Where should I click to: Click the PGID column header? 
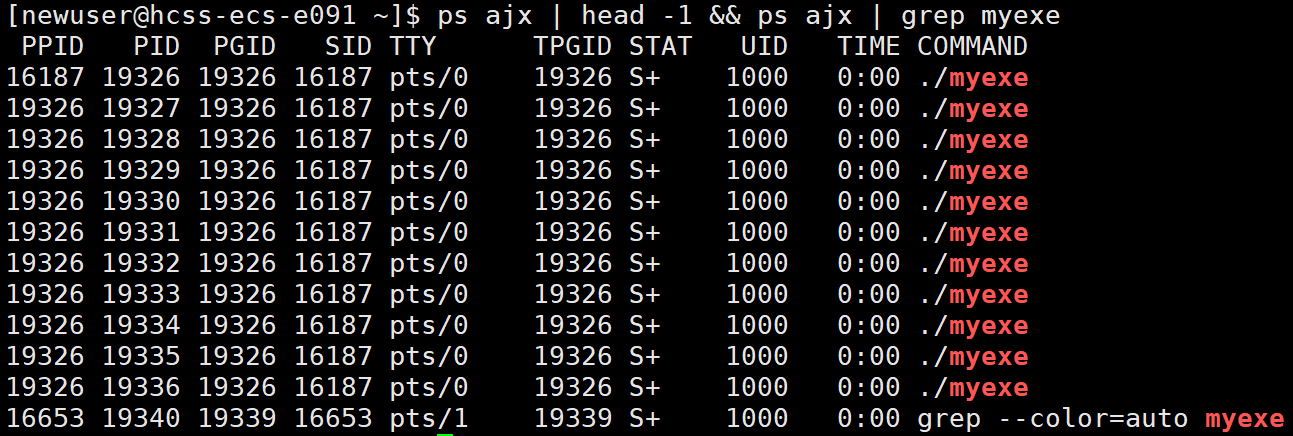click(x=245, y=46)
